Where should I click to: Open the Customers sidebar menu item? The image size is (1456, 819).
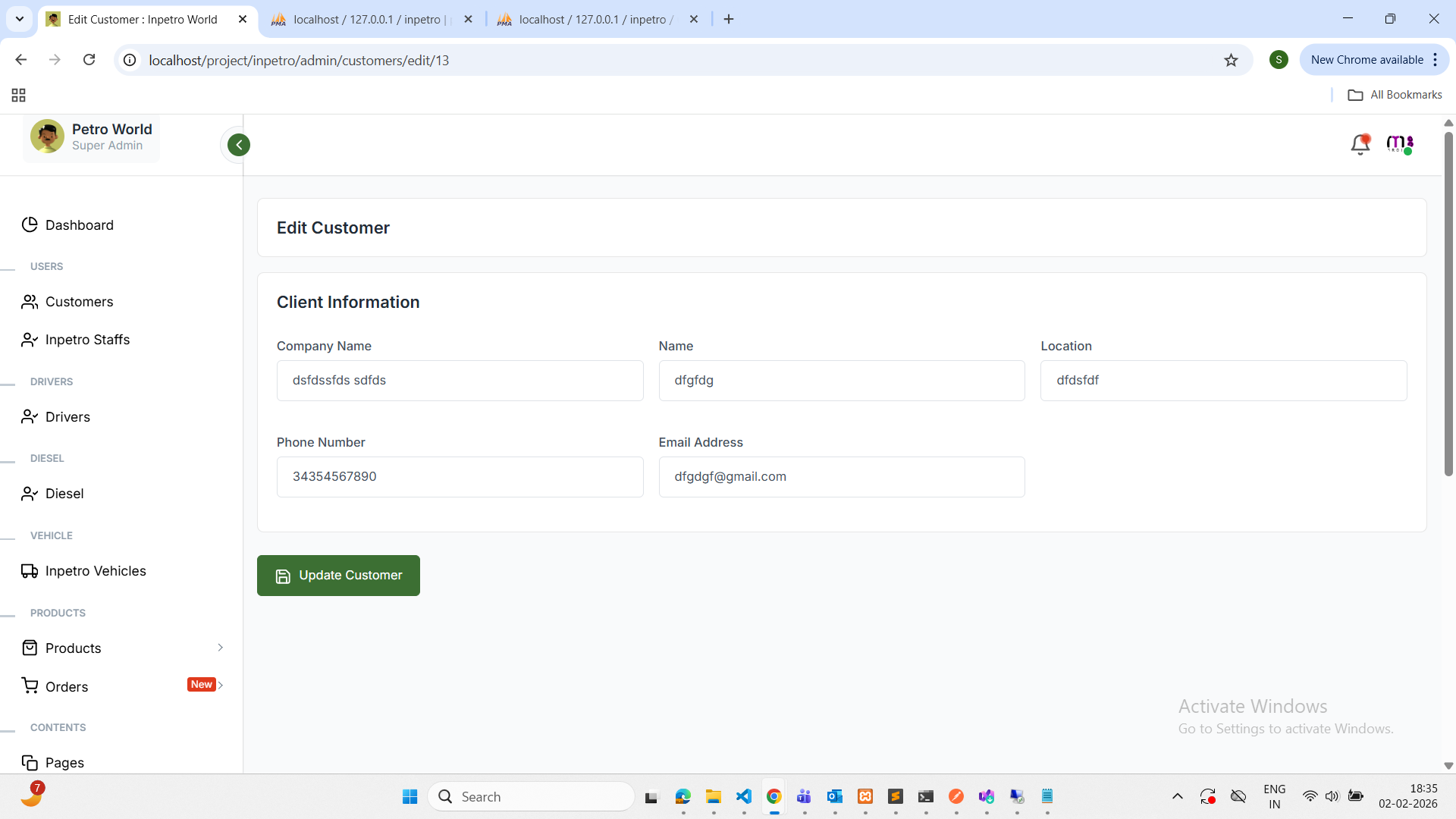click(79, 302)
